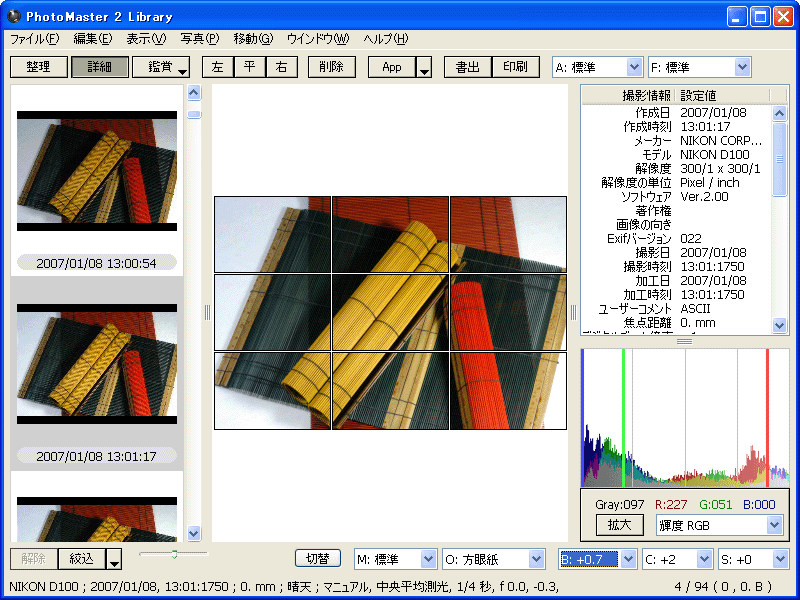The height and width of the screenshot is (600, 800).
Task: Open the S: +0 saturation combo box
Action: click(x=754, y=559)
